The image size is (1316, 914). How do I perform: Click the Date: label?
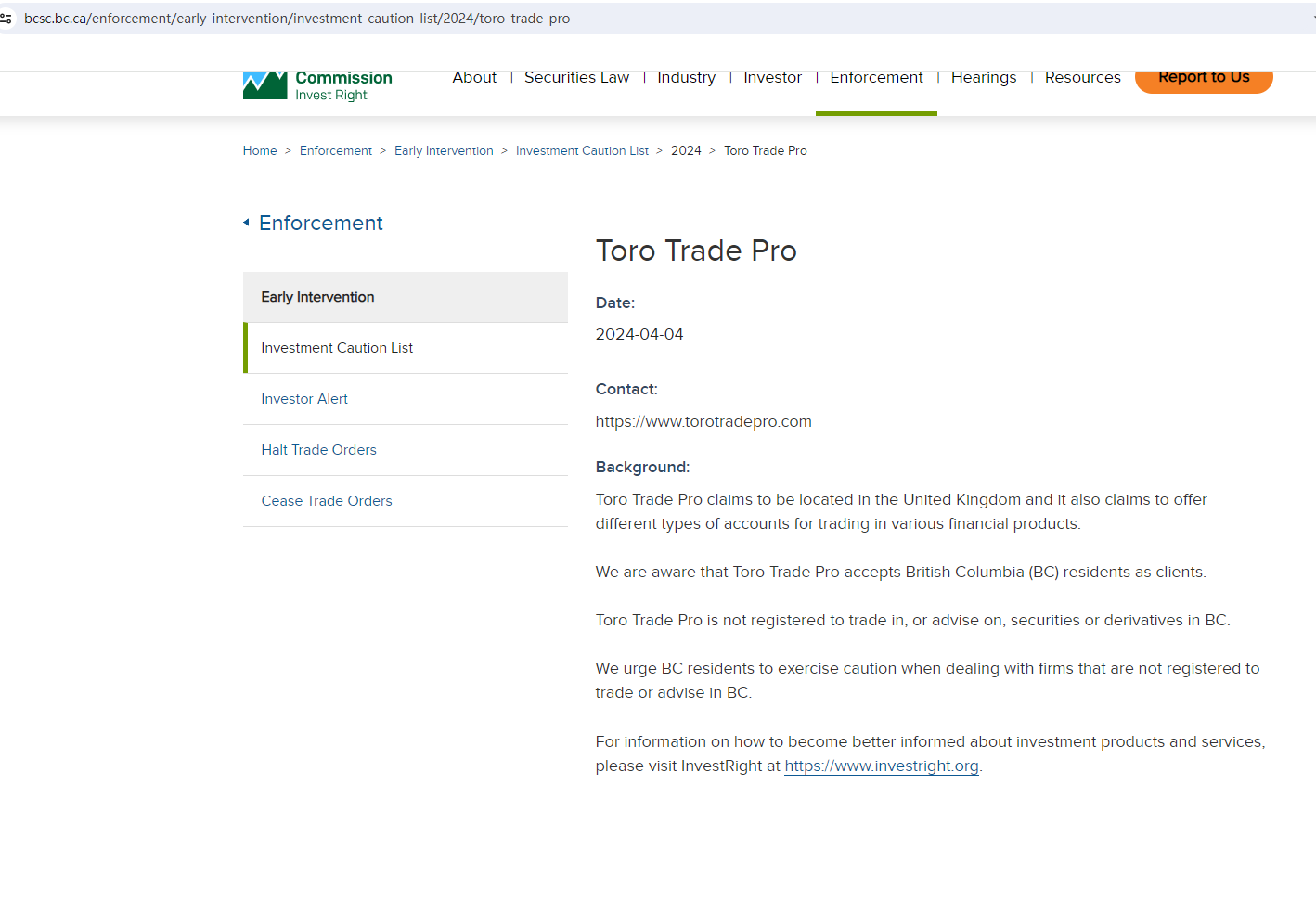pos(615,303)
